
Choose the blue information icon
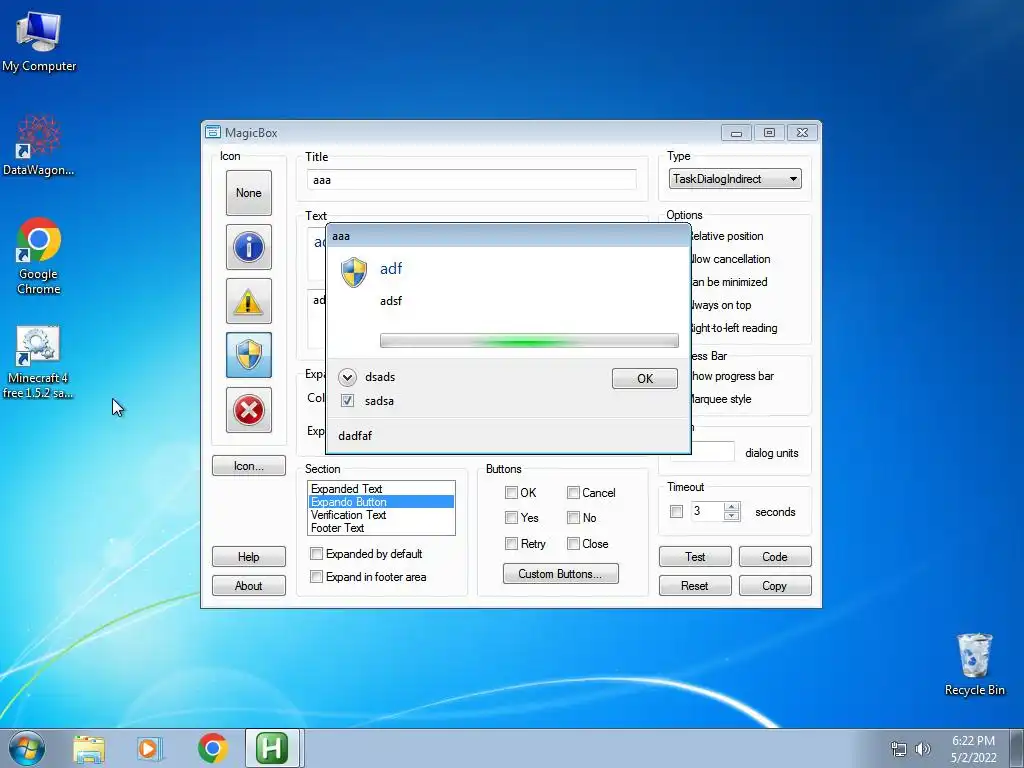pyautogui.click(x=249, y=247)
